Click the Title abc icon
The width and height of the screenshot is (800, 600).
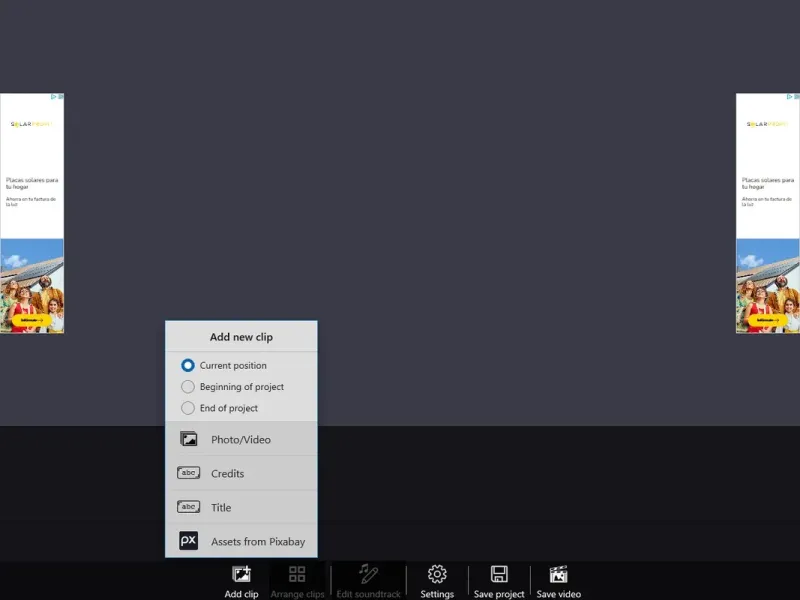[x=188, y=507]
